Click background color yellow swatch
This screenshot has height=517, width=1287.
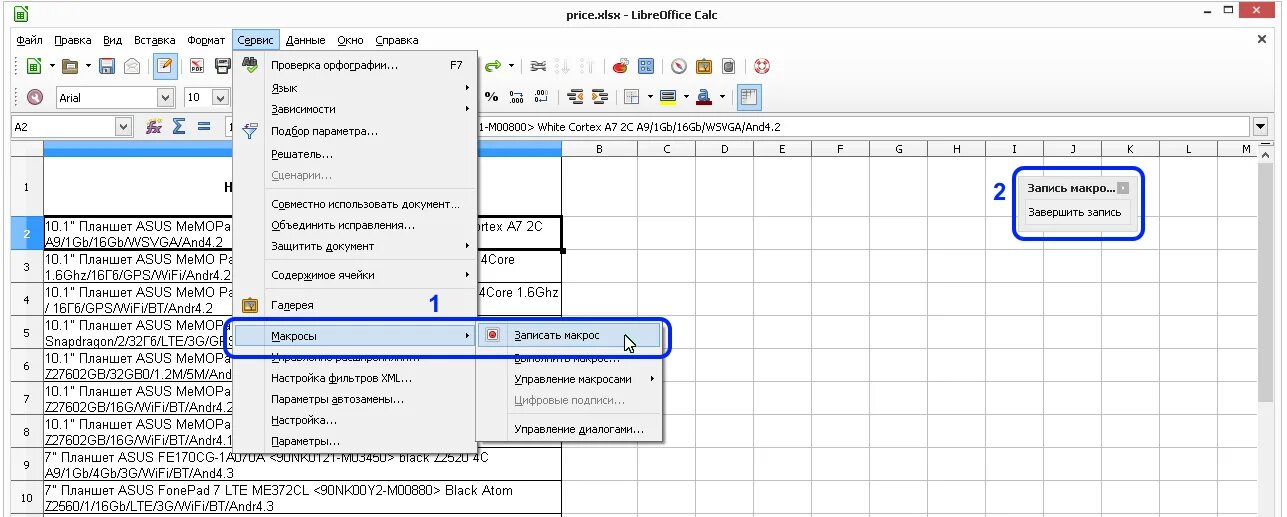pos(669,97)
